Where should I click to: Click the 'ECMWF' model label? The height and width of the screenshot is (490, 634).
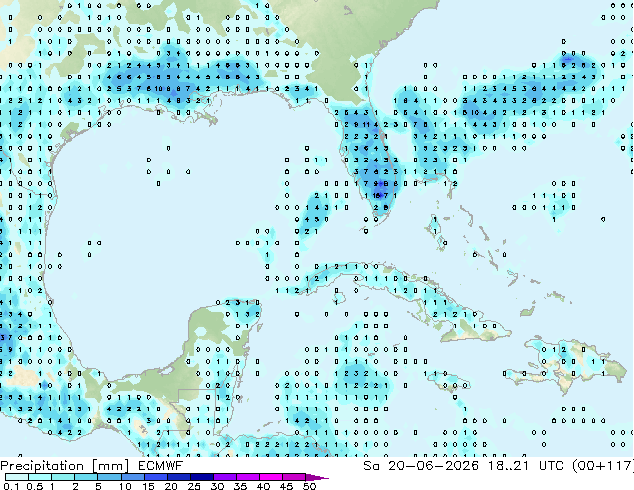pyautogui.click(x=161, y=466)
